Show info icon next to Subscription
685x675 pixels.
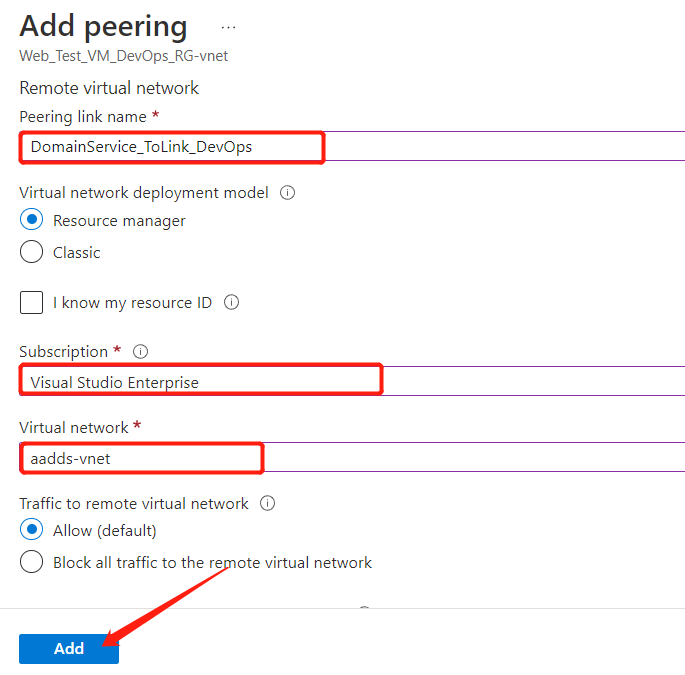[x=140, y=351]
